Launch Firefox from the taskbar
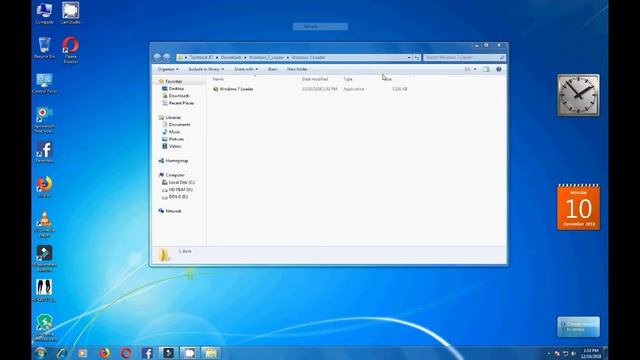This screenshot has width=640, height=360. 104,353
